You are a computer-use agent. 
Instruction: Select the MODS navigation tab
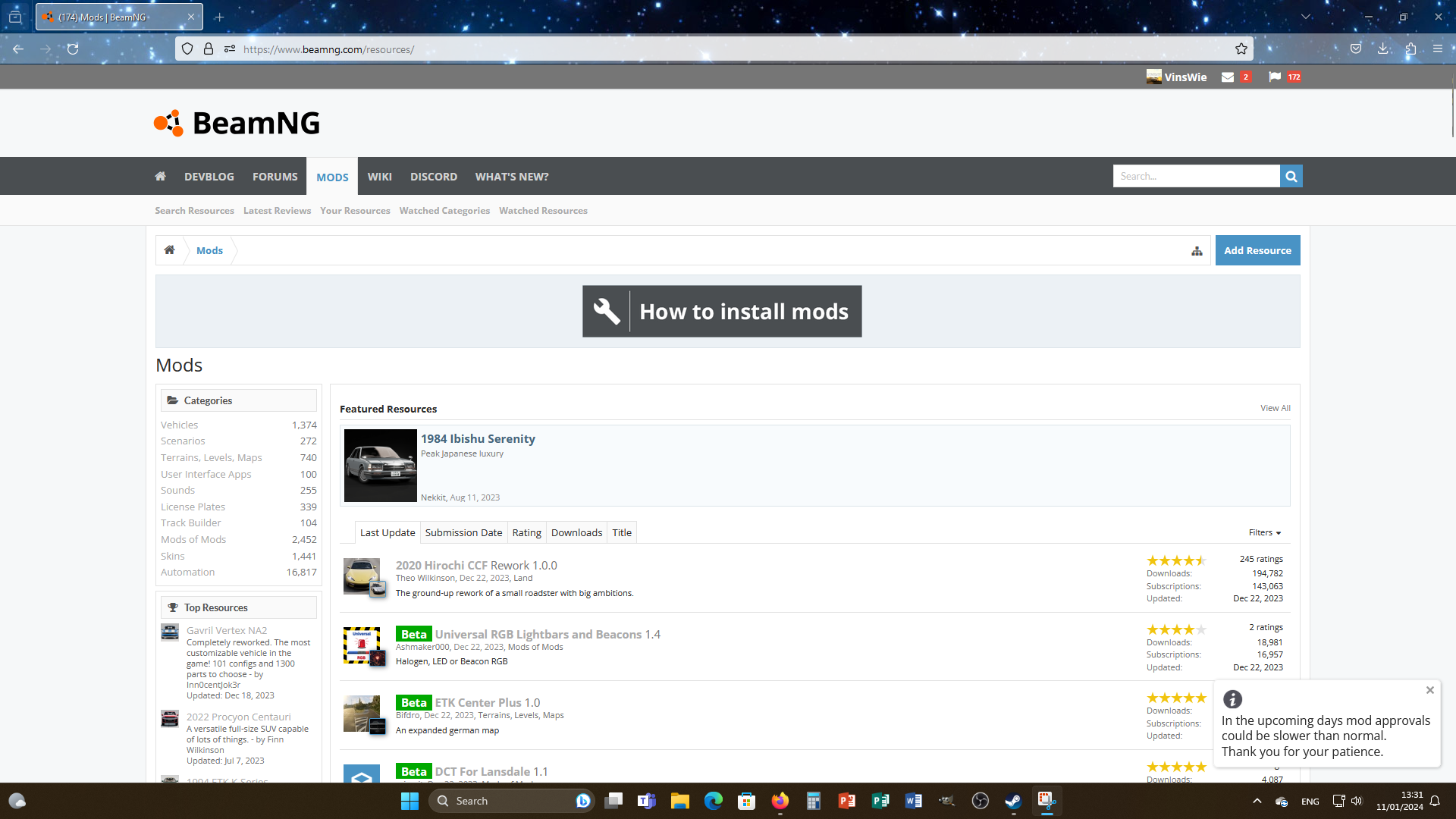pyautogui.click(x=332, y=177)
